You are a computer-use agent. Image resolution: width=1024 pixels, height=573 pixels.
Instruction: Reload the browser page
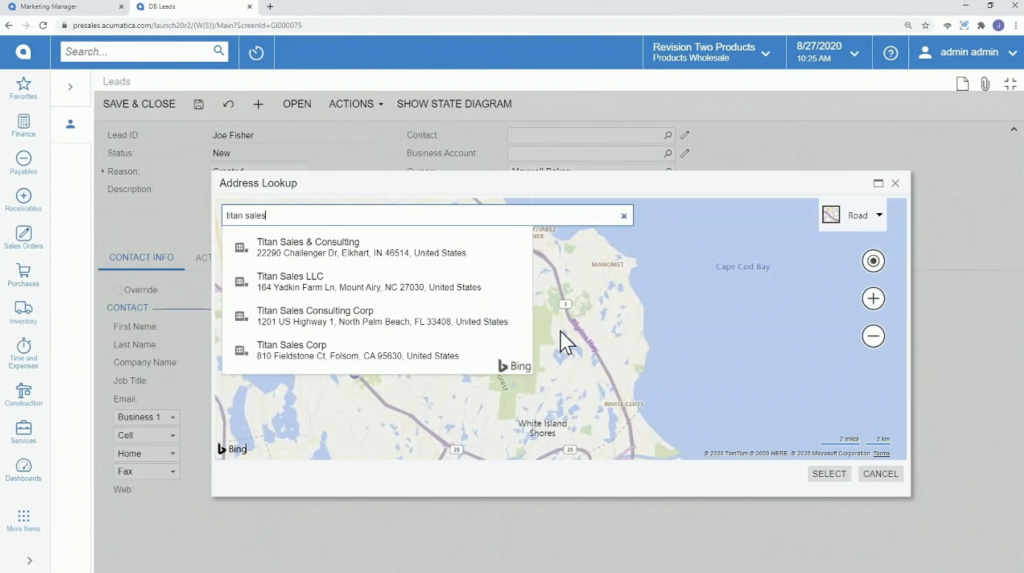(43, 25)
